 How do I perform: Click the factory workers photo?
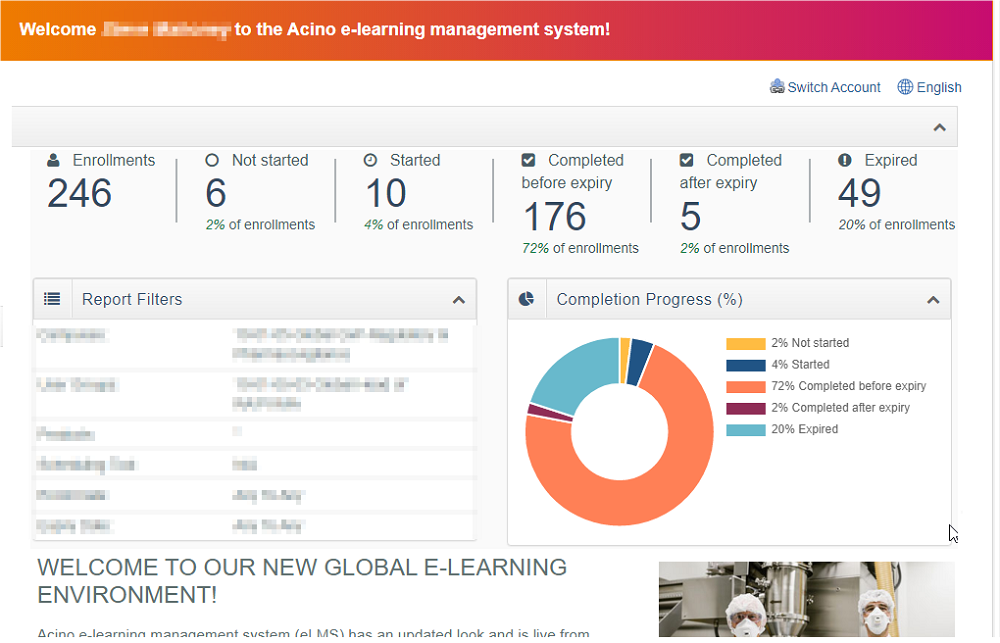coord(806,599)
